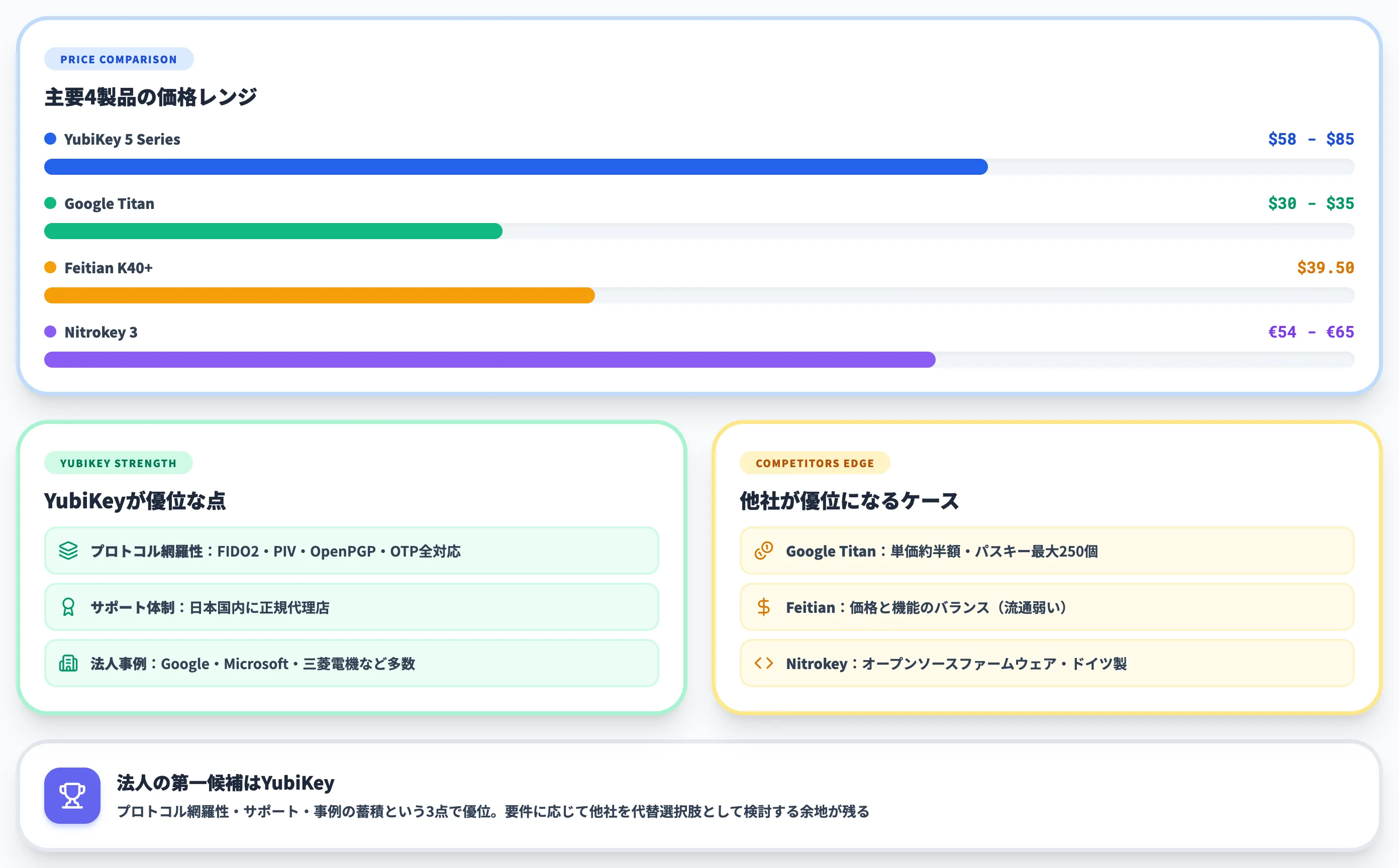Viewport: 1399px width, 868px height.
Task: Click the YubiKey 5 Series label
Action: coord(122,139)
